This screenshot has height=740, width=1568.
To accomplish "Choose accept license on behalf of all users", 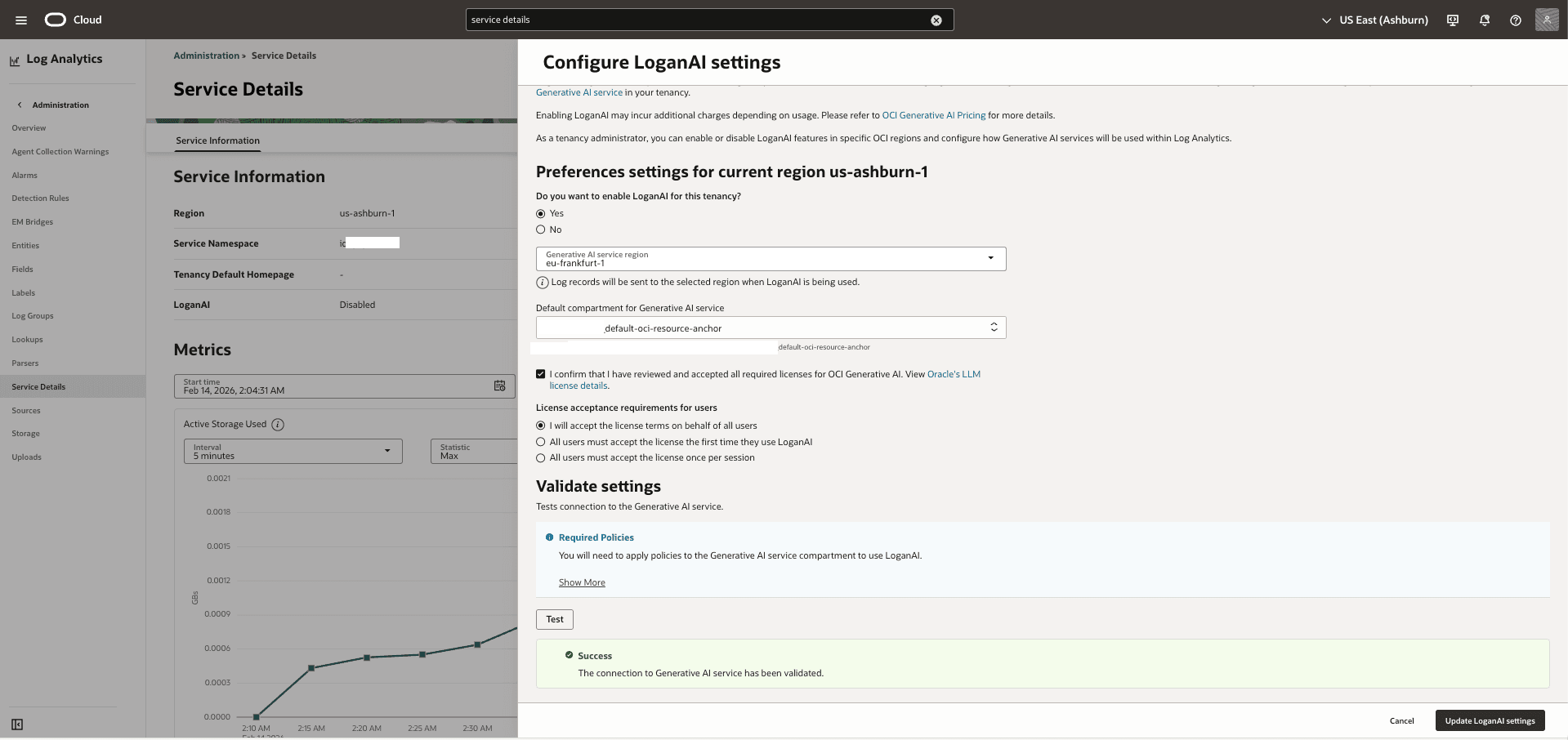I will 540,426.
